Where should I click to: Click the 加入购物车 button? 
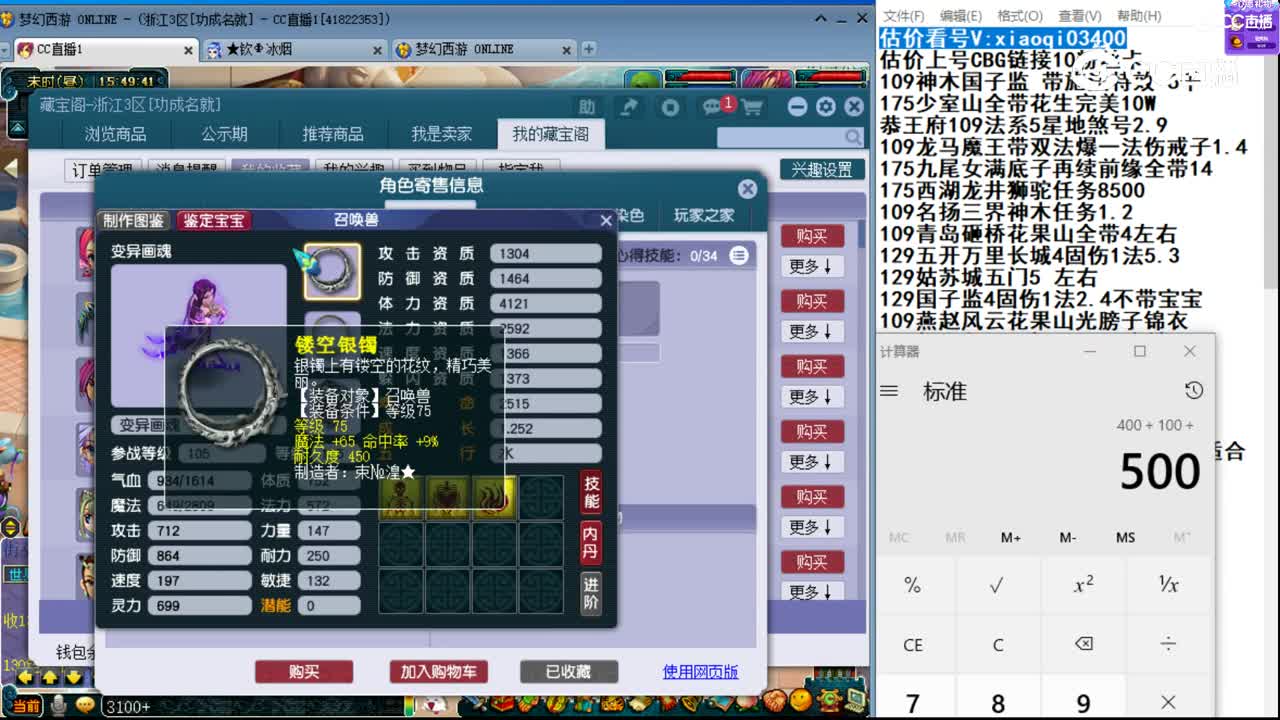click(438, 672)
